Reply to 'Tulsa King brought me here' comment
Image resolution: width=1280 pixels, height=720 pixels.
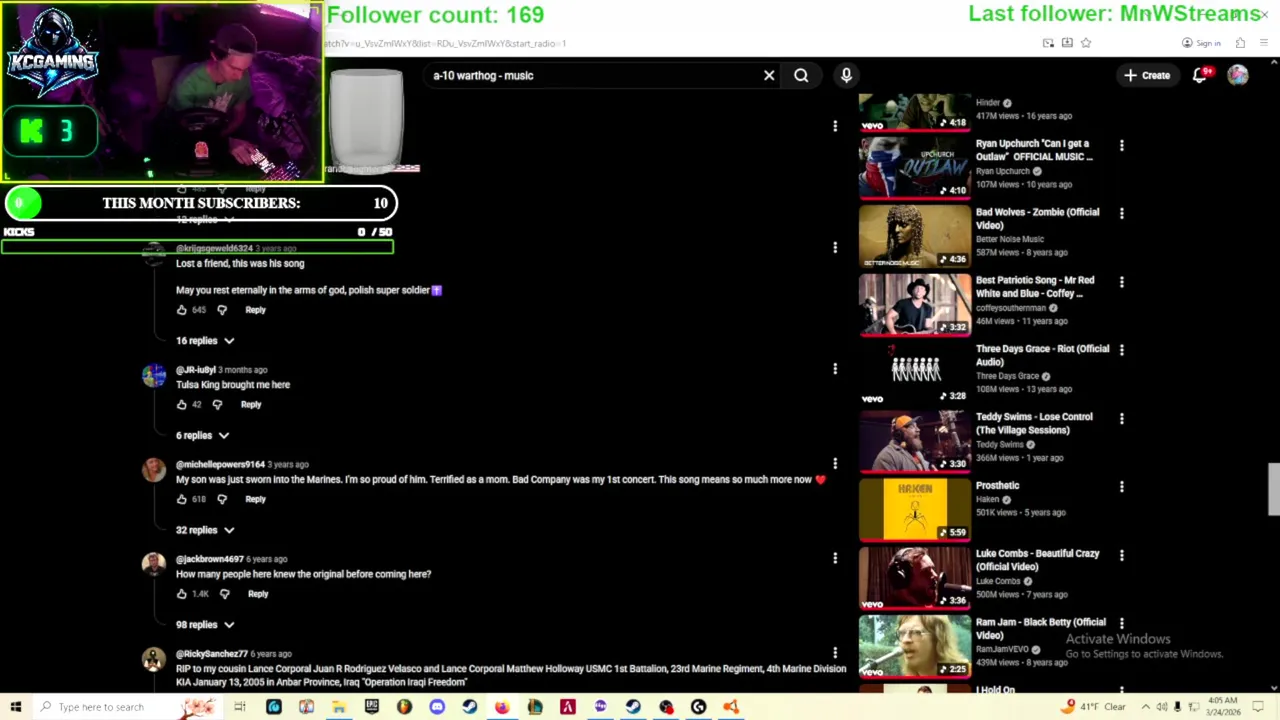coord(250,405)
